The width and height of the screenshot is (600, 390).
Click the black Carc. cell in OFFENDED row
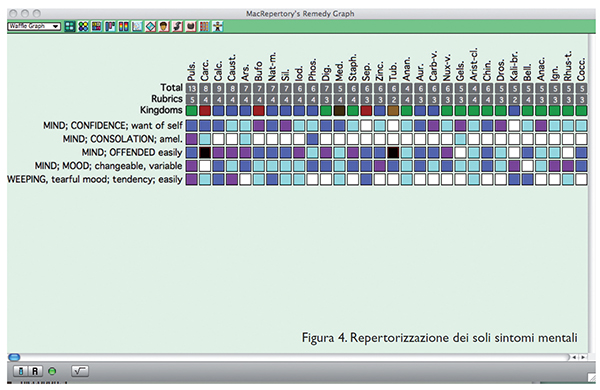coord(205,152)
